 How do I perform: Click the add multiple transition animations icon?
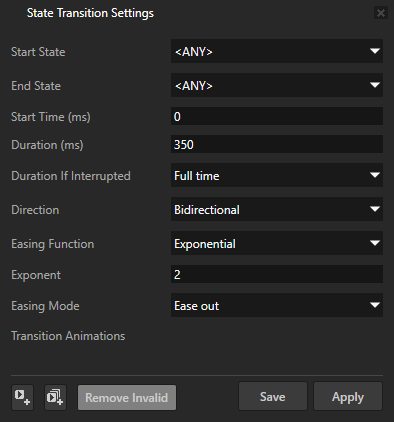pyautogui.click(x=55, y=397)
